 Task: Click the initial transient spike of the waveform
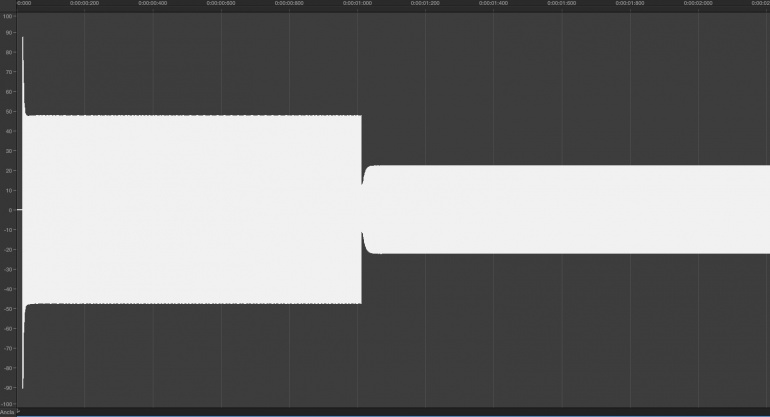pyautogui.click(x=23, y=74)
